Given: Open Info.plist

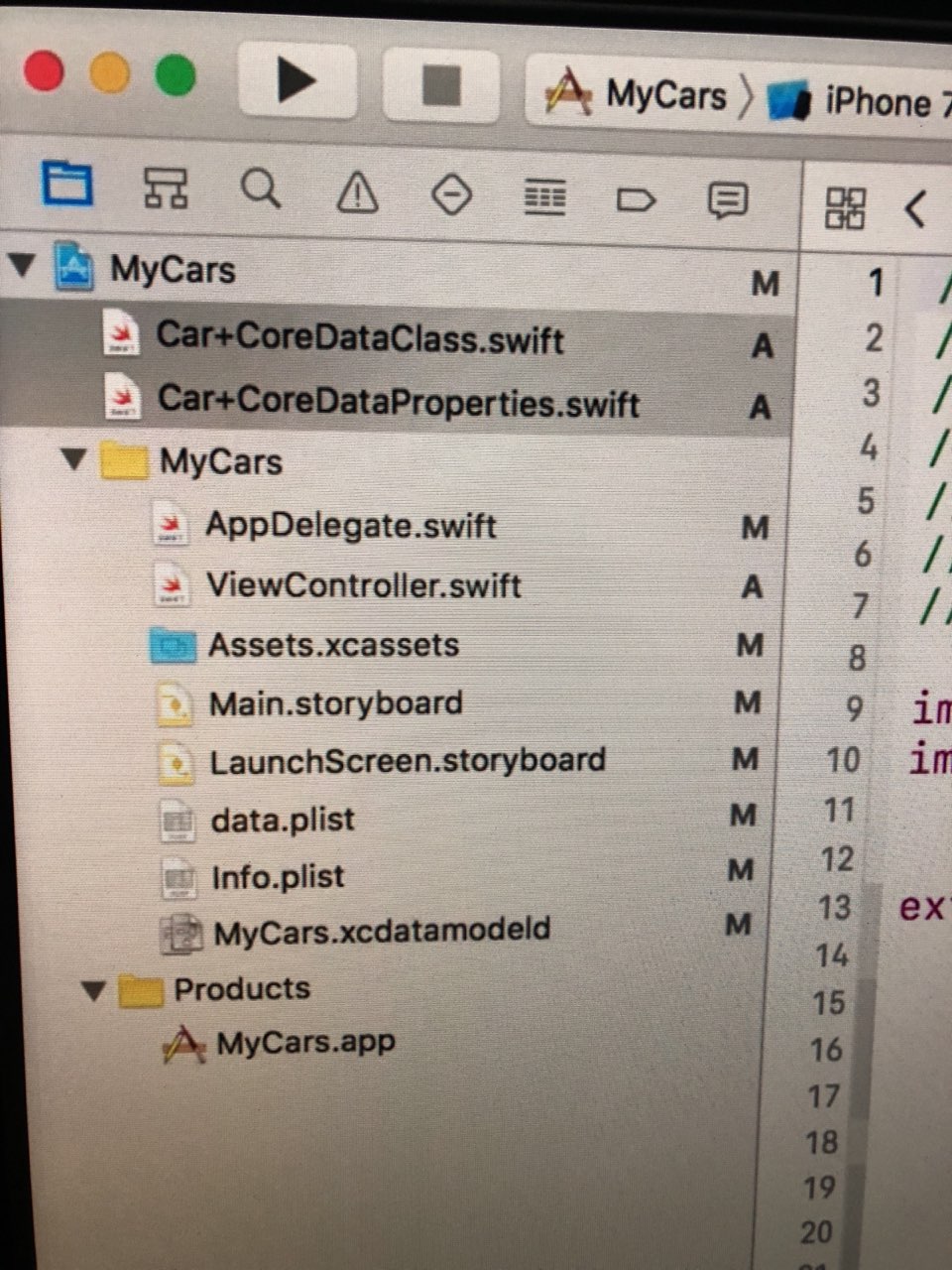Looking at the screenshot, I should pos(278,877).
